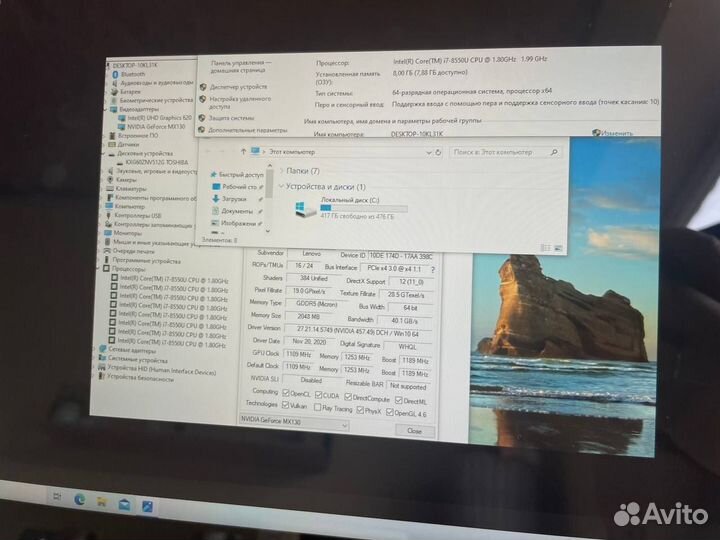The height and width of the screenshot is (540, 720).
Task: Toggle the DirectCompute checkbox in GPU-Z
Action: click(348, 397)
